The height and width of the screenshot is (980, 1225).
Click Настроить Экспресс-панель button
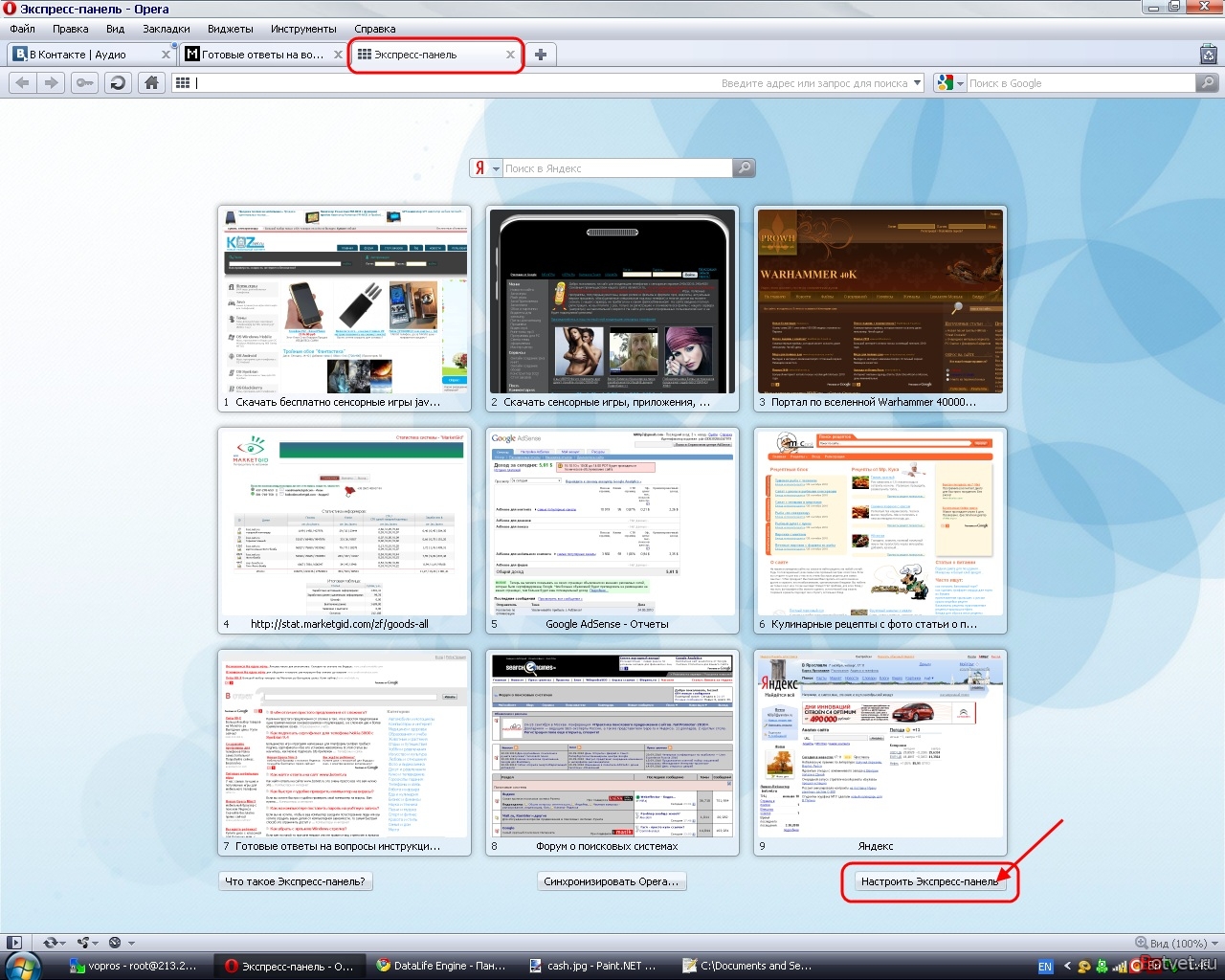coord(930,881)
